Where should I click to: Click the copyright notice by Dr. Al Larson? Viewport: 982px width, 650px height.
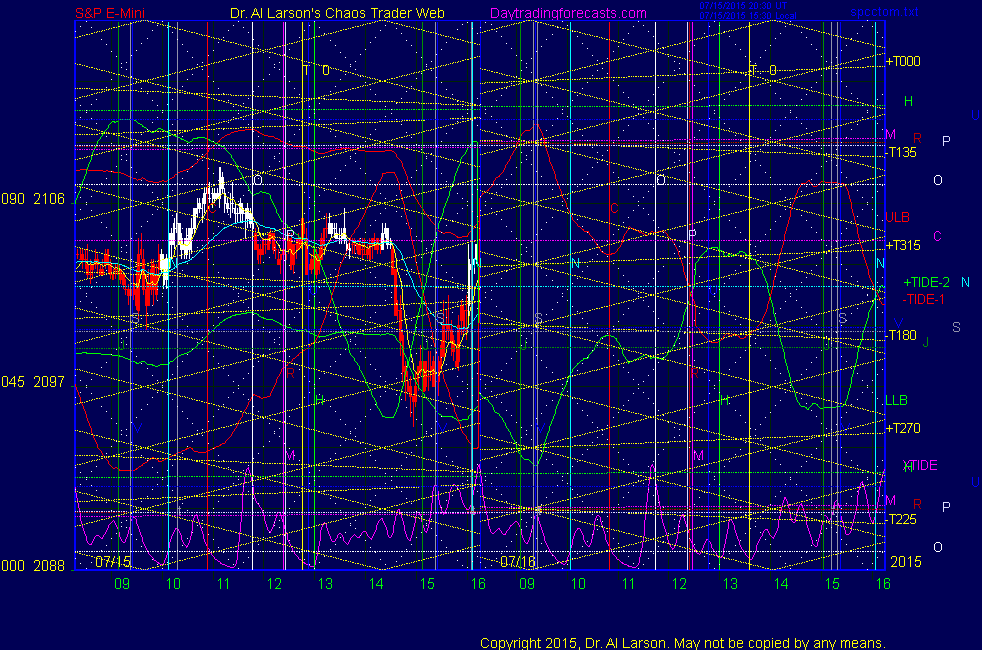click(683, 643)
